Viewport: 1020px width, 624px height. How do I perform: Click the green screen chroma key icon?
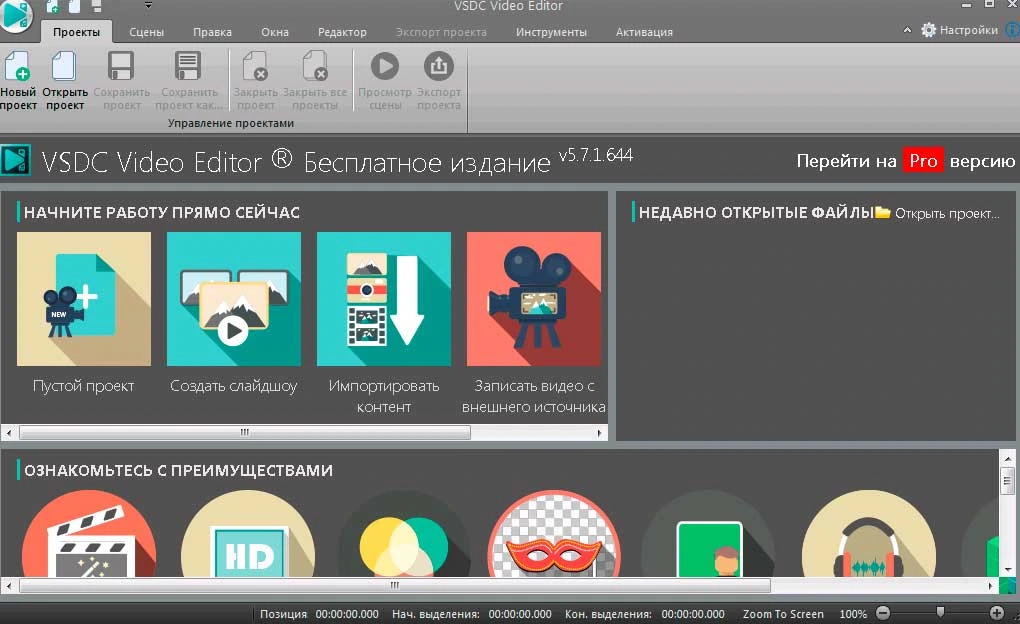(709, 535)
